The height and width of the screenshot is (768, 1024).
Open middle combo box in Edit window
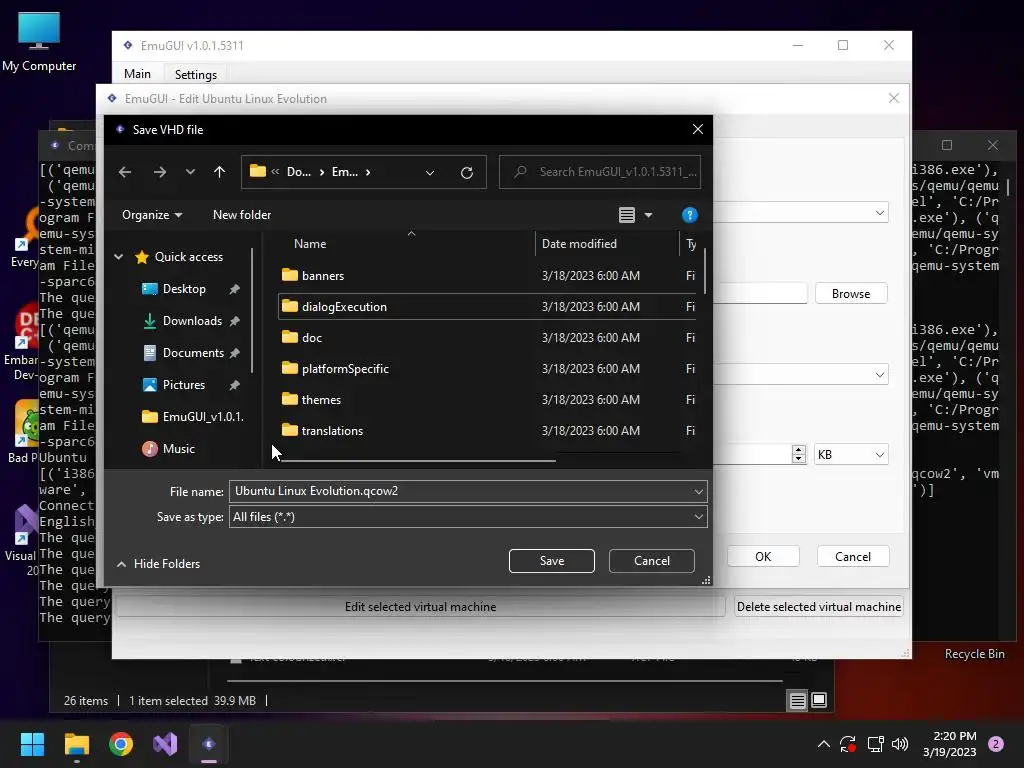pos(801,375)
